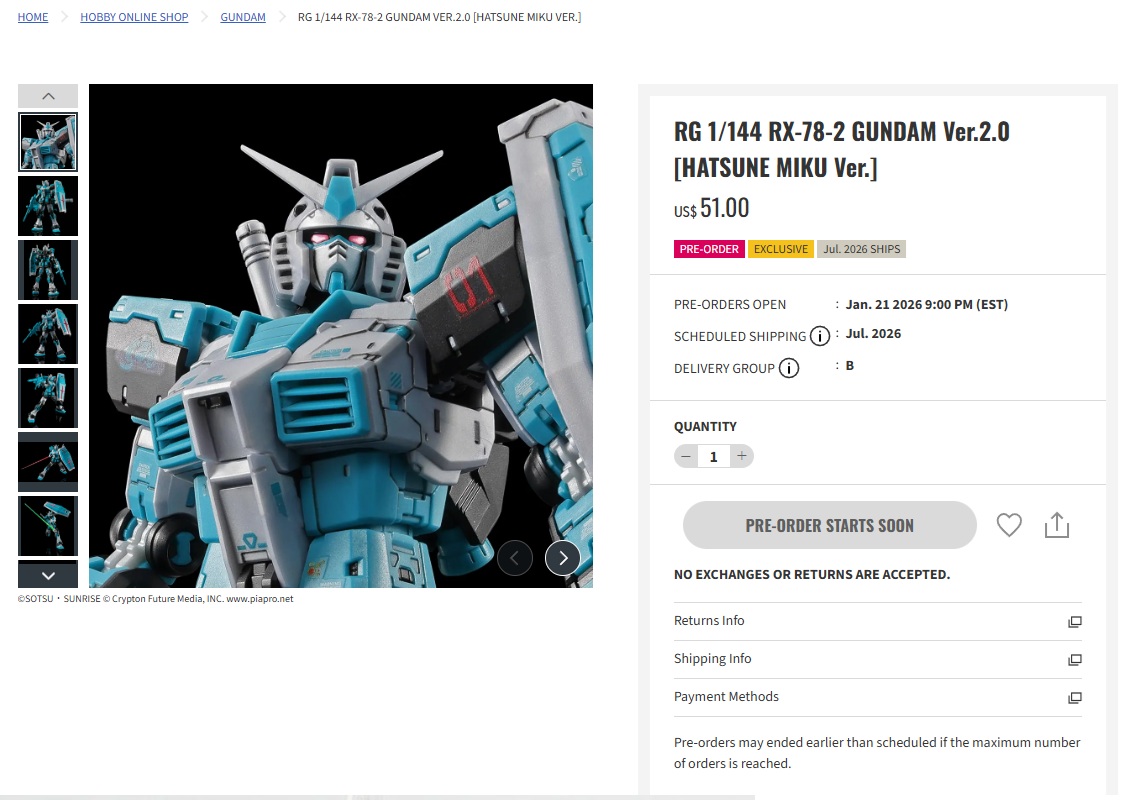Open Delivery Group info icon
The height and width of the screenshot is (800, 1131).
[789, 368]
